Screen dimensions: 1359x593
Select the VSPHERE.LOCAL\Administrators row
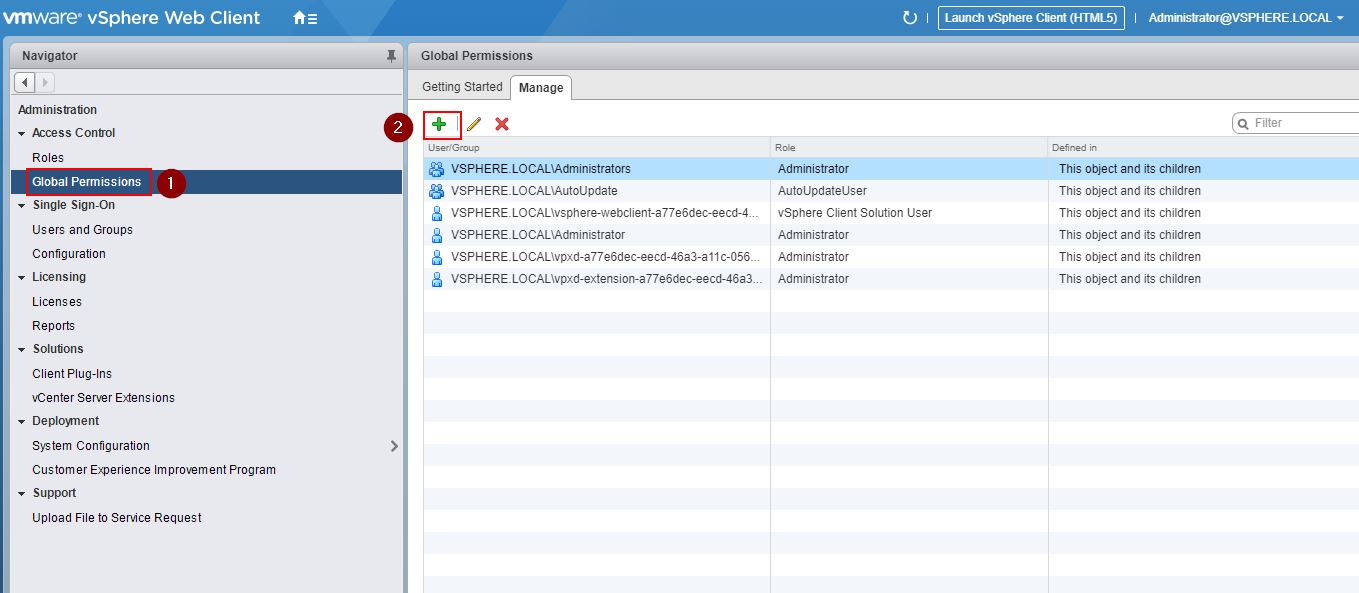coord(891,169)
